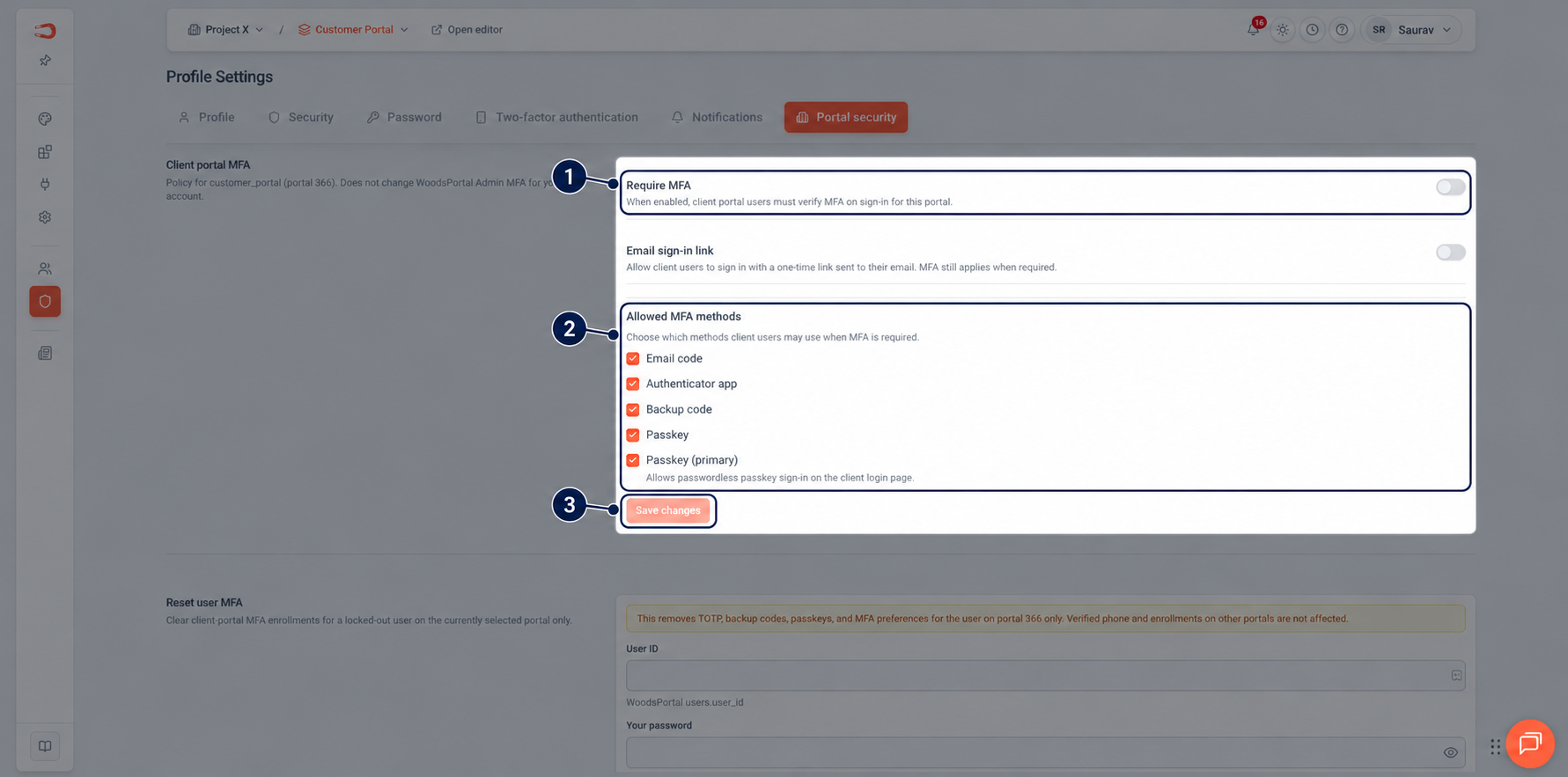1568x777 pixels.
Task: Open notifications bell with badge 16
Action: pyautogui.click(x=1253, y=29)
